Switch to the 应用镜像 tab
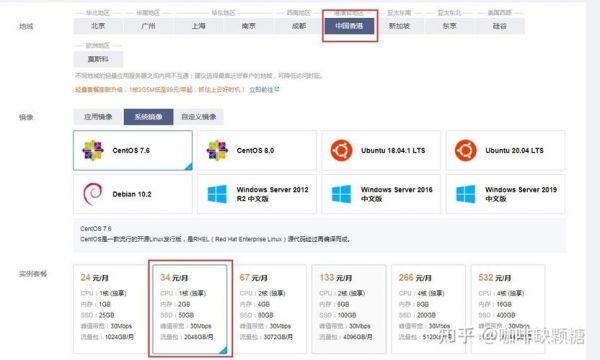 (x=98, y=117)
